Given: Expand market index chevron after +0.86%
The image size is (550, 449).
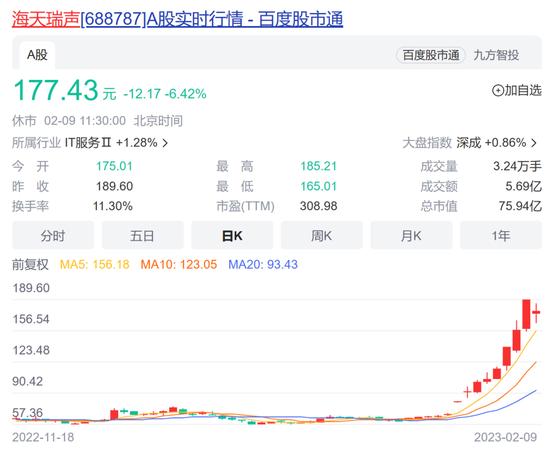Looking at the screenshot, I should (x=534, y=143).
